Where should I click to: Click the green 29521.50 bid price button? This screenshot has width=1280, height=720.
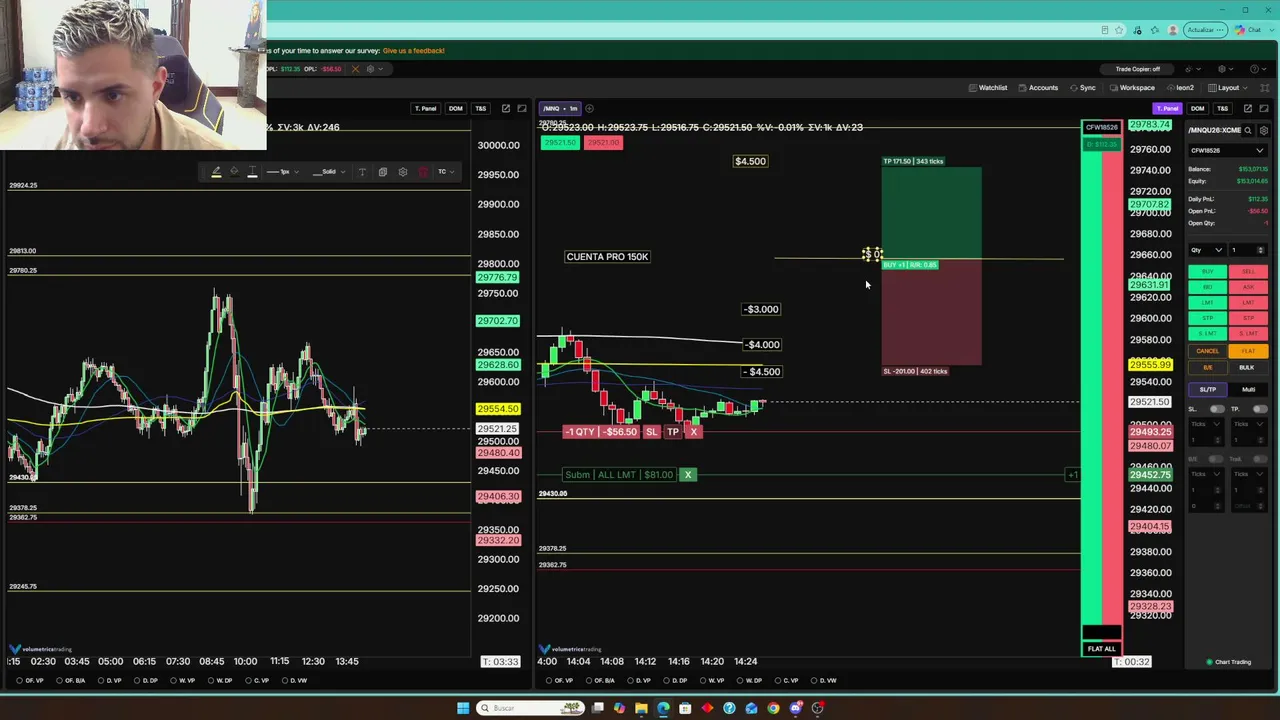(559, 143)
